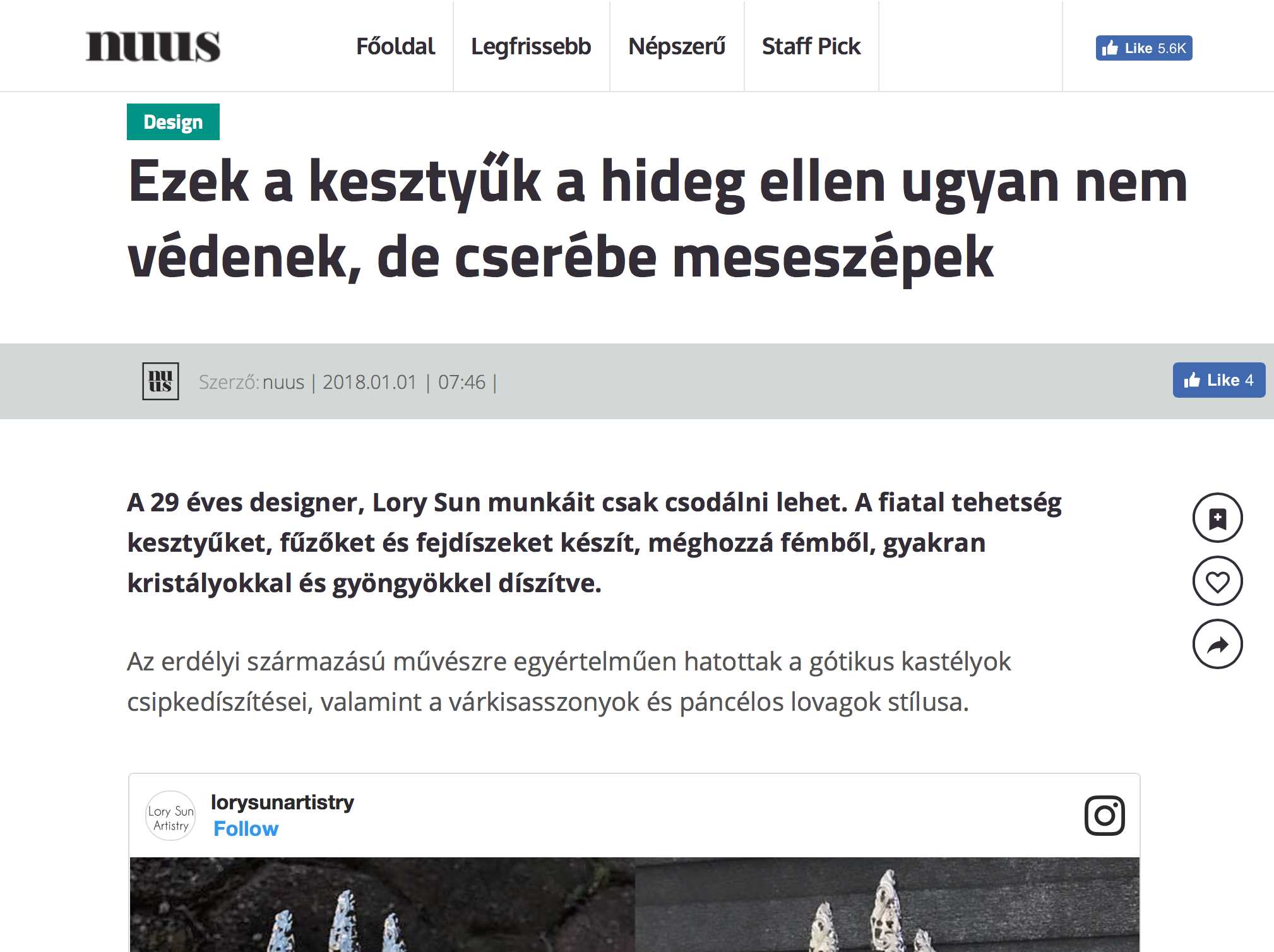Click the nuus author avatar icon
This screenshot has height=952, width=1274.
tap(160, 381)
